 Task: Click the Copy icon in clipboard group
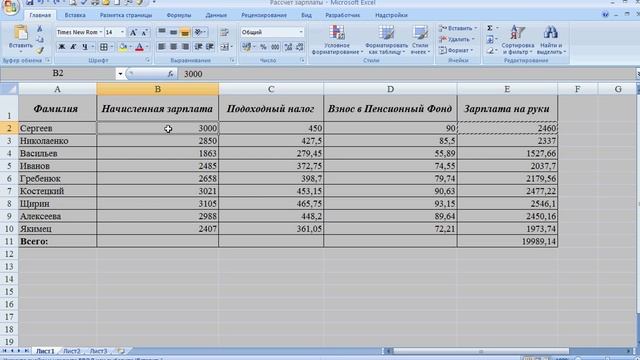coord(40,40)
